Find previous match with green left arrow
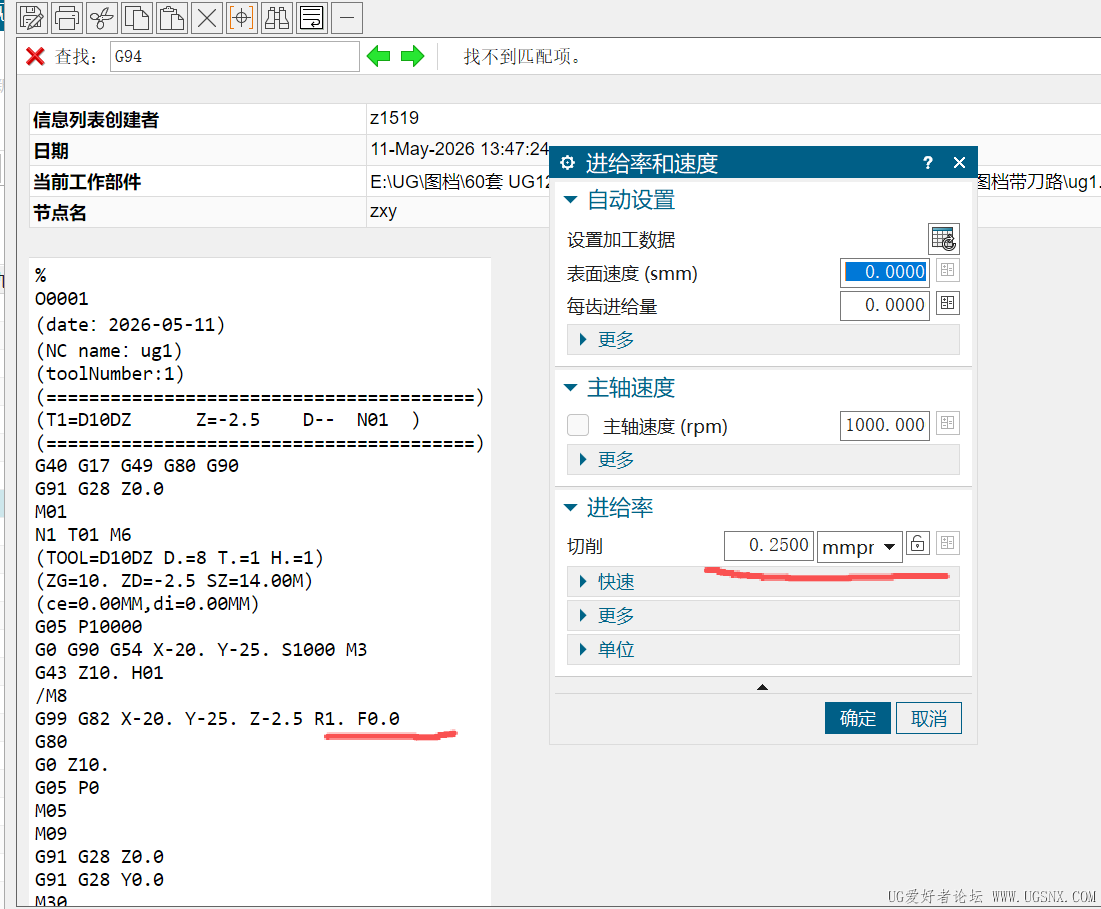This screenshot has width=1101, height=909. click(378, 56)
